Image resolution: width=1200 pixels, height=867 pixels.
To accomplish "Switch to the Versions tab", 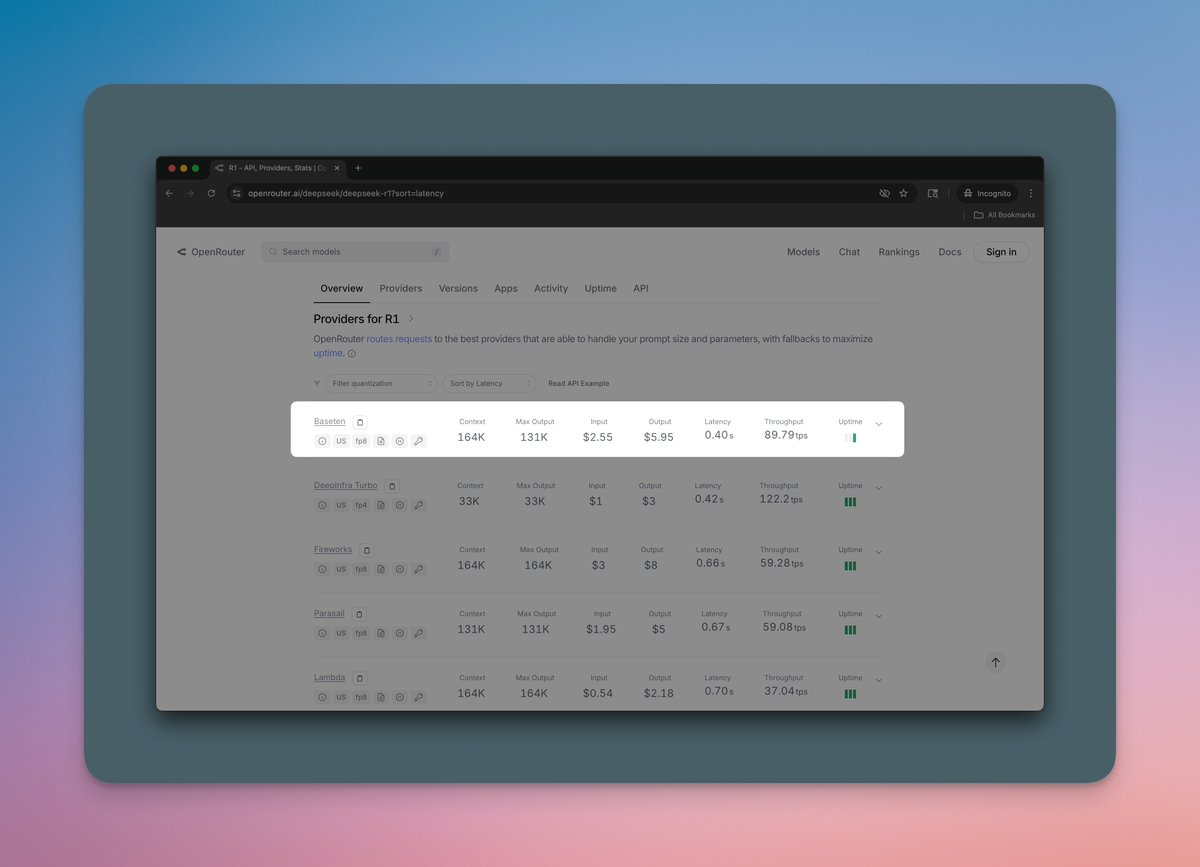I will click(x=458, y=288).
